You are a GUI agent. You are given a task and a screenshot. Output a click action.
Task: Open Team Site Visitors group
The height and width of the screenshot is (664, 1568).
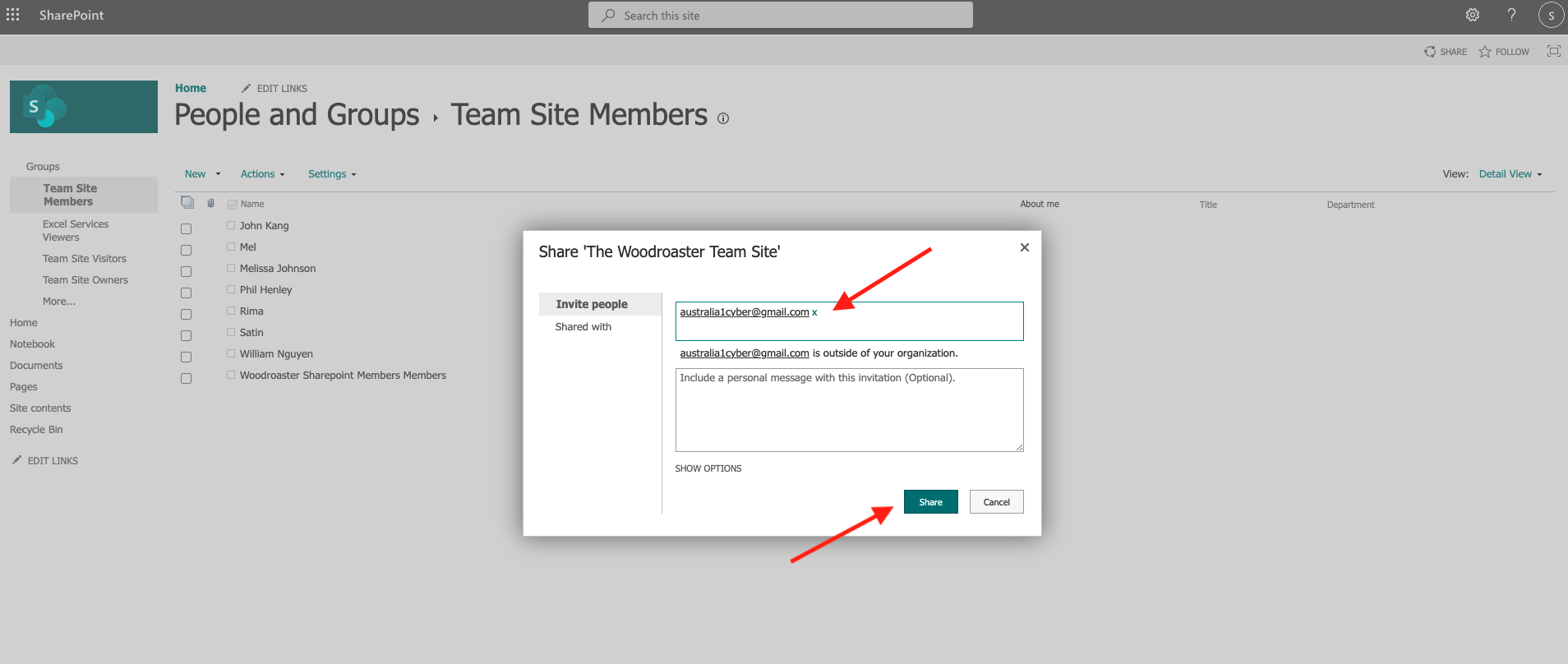tap(85, 259)
